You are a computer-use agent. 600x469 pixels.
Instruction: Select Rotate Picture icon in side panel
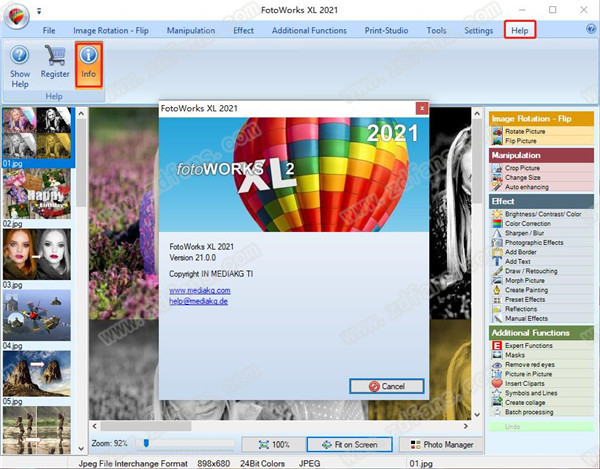coord(497,131)
